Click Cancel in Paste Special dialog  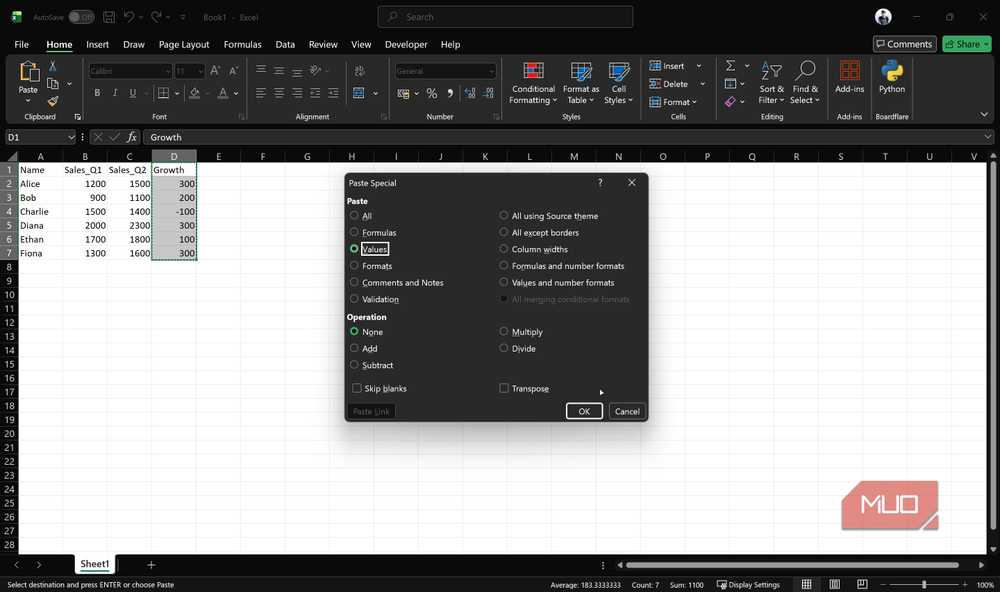[627, 411]
